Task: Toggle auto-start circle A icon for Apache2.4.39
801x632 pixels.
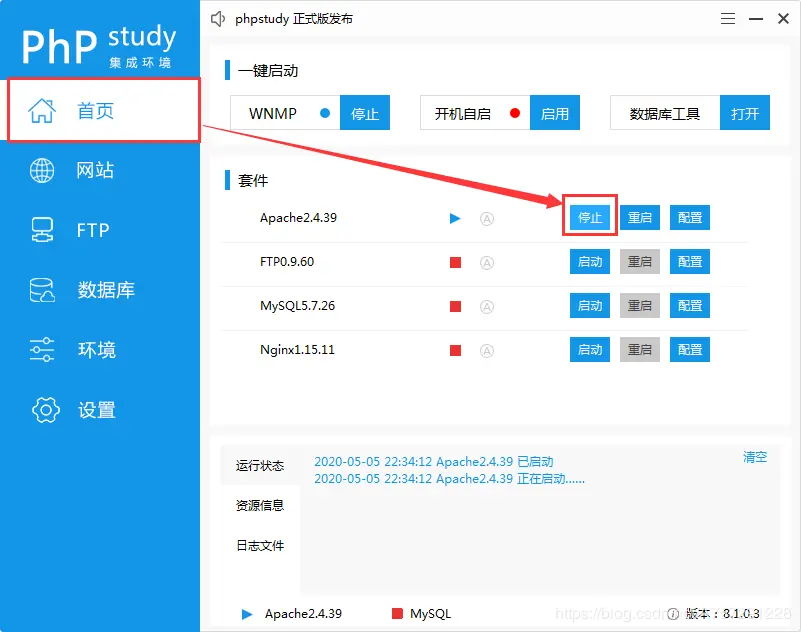Action: [x=487, y=219]
